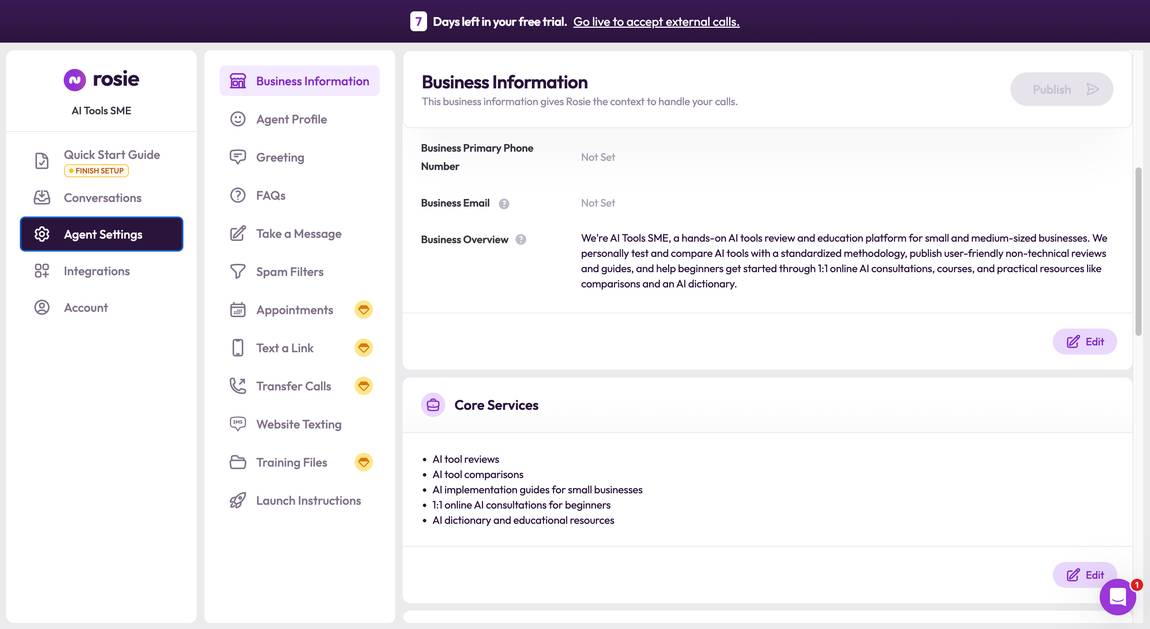Select Business Information settings tab
The image size is (1150, 629).
[299, 81]
